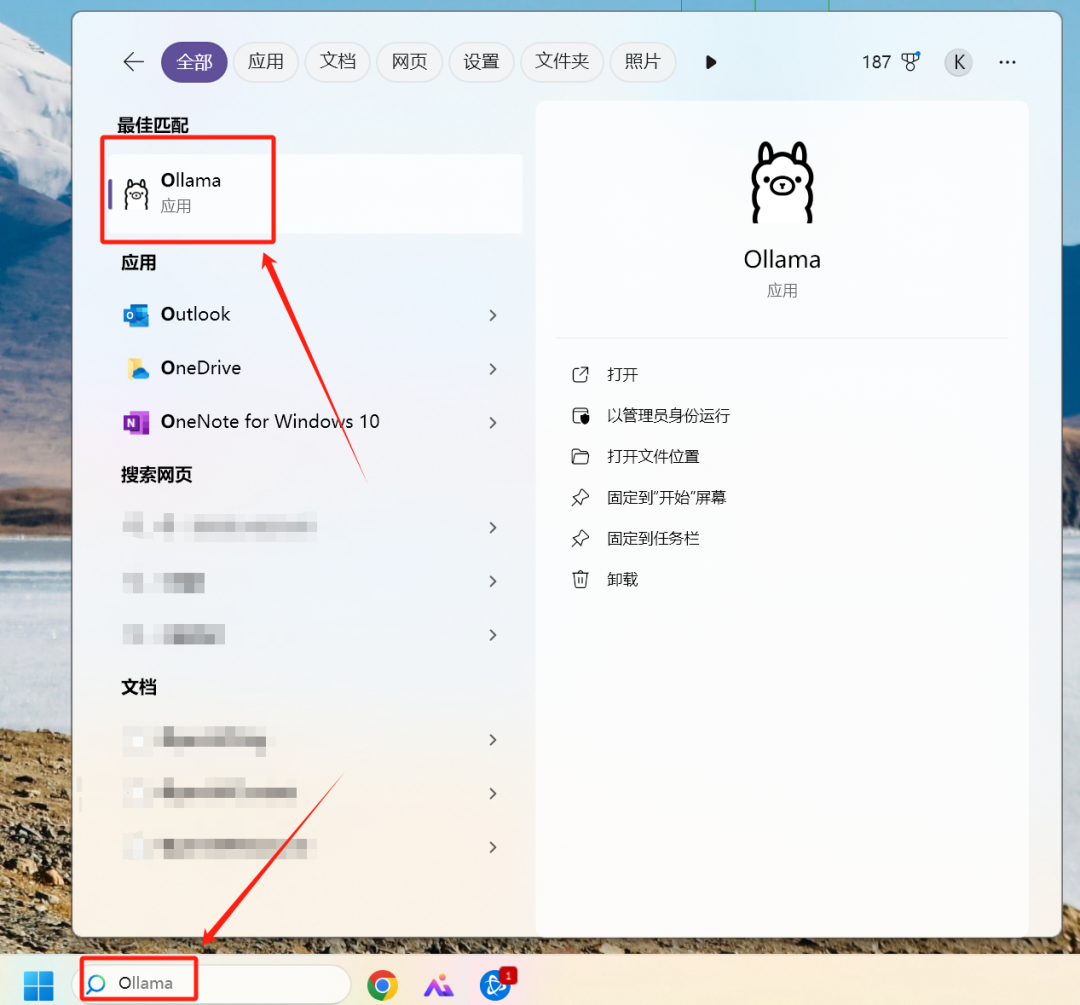The height and width of the screenshot is (1005, 1080).
Task: Switch to the 文档 filter tab
Action: pyautogui.click(x=338, y=62)
